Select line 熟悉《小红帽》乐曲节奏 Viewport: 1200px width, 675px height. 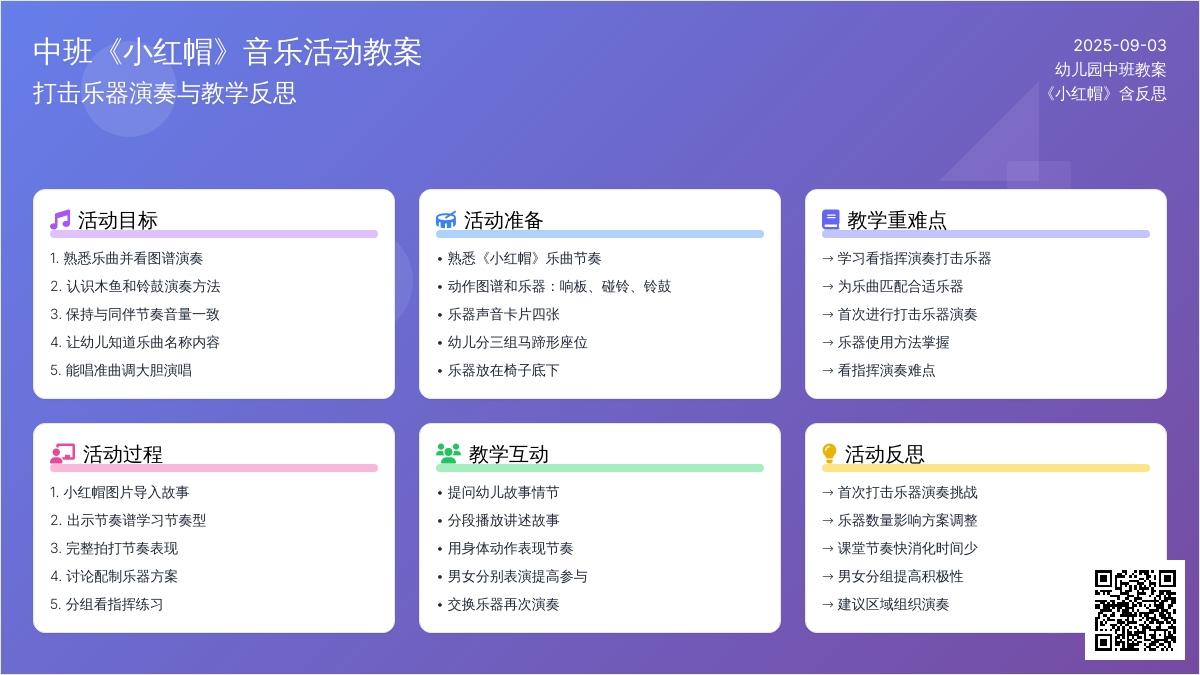pyautogui.click(x=519, y=258)
